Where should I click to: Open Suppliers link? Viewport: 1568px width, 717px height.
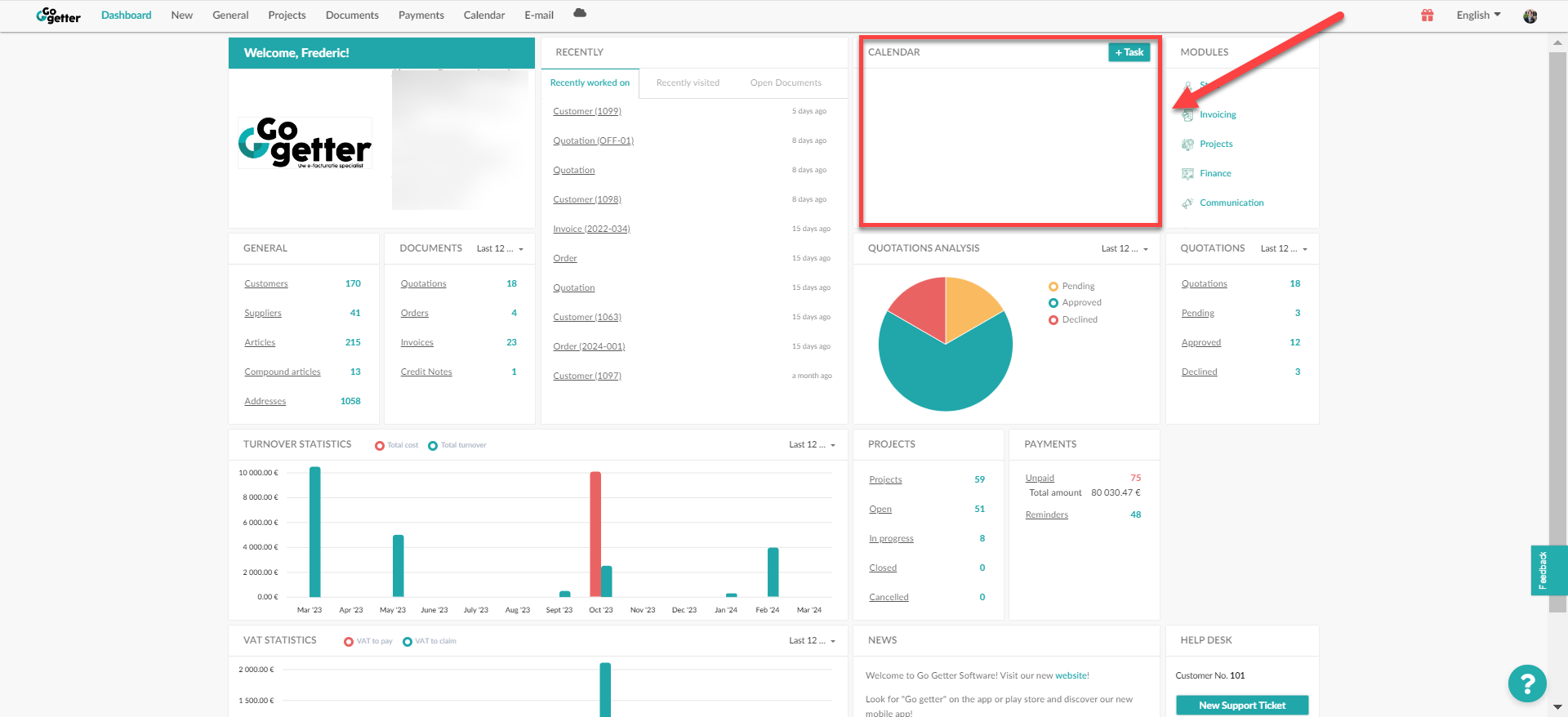coord(263,314)
